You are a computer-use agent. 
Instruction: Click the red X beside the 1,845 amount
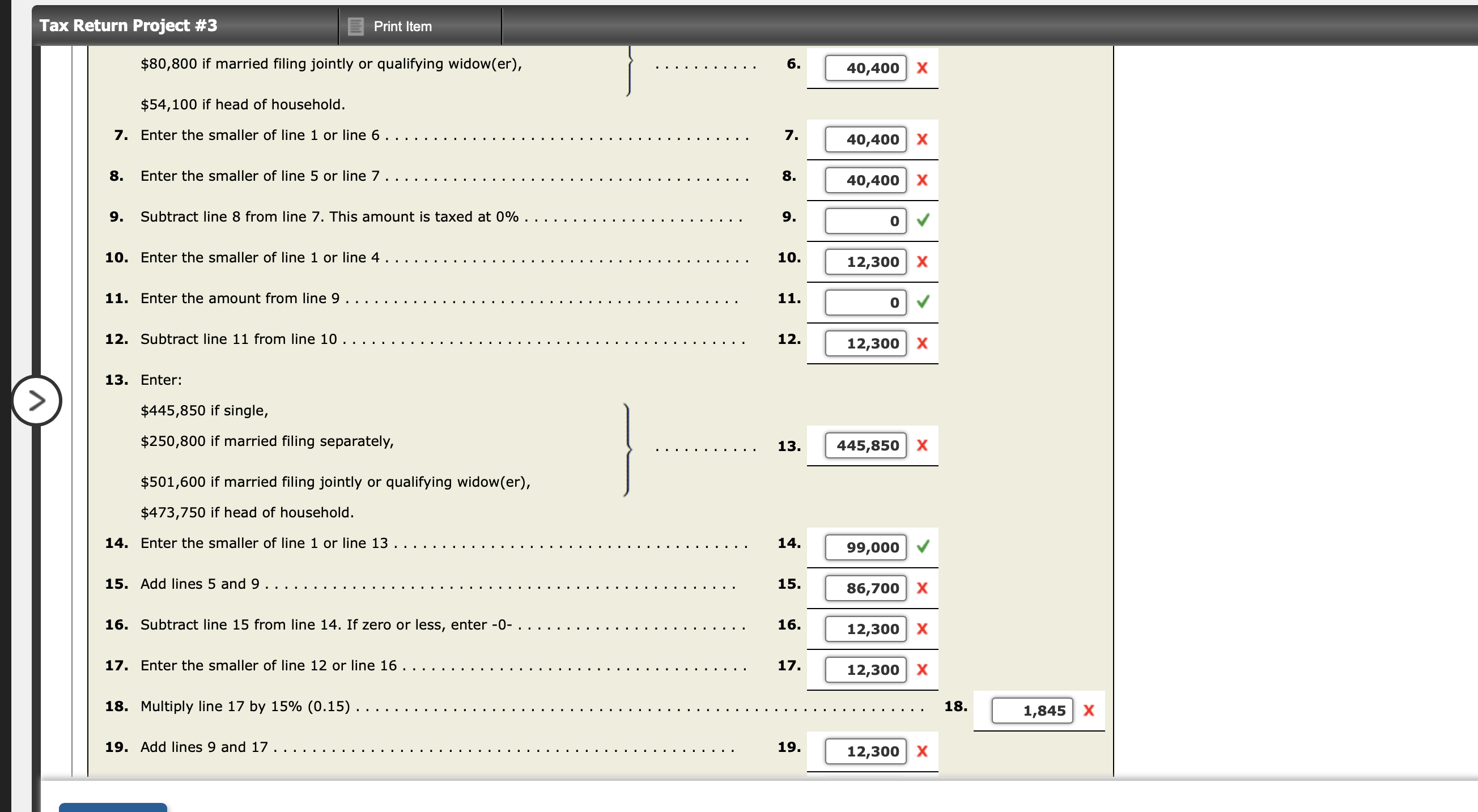(1089, 710)
